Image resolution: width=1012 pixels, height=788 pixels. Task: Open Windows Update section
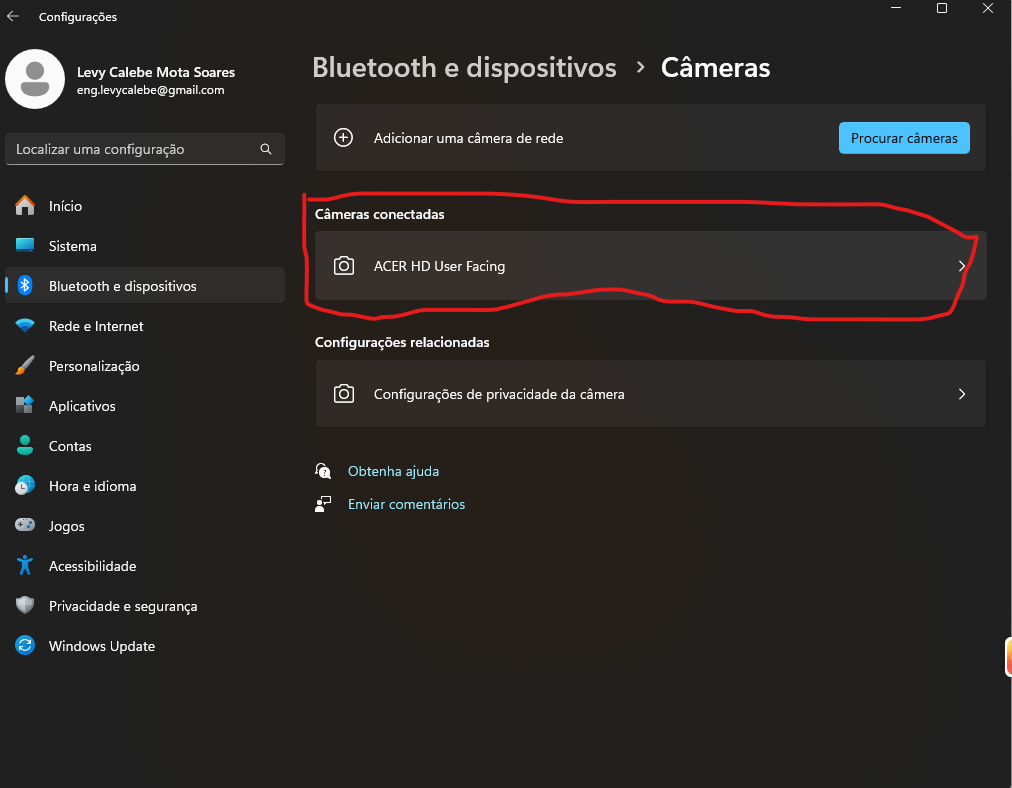[x=145, y=646]
